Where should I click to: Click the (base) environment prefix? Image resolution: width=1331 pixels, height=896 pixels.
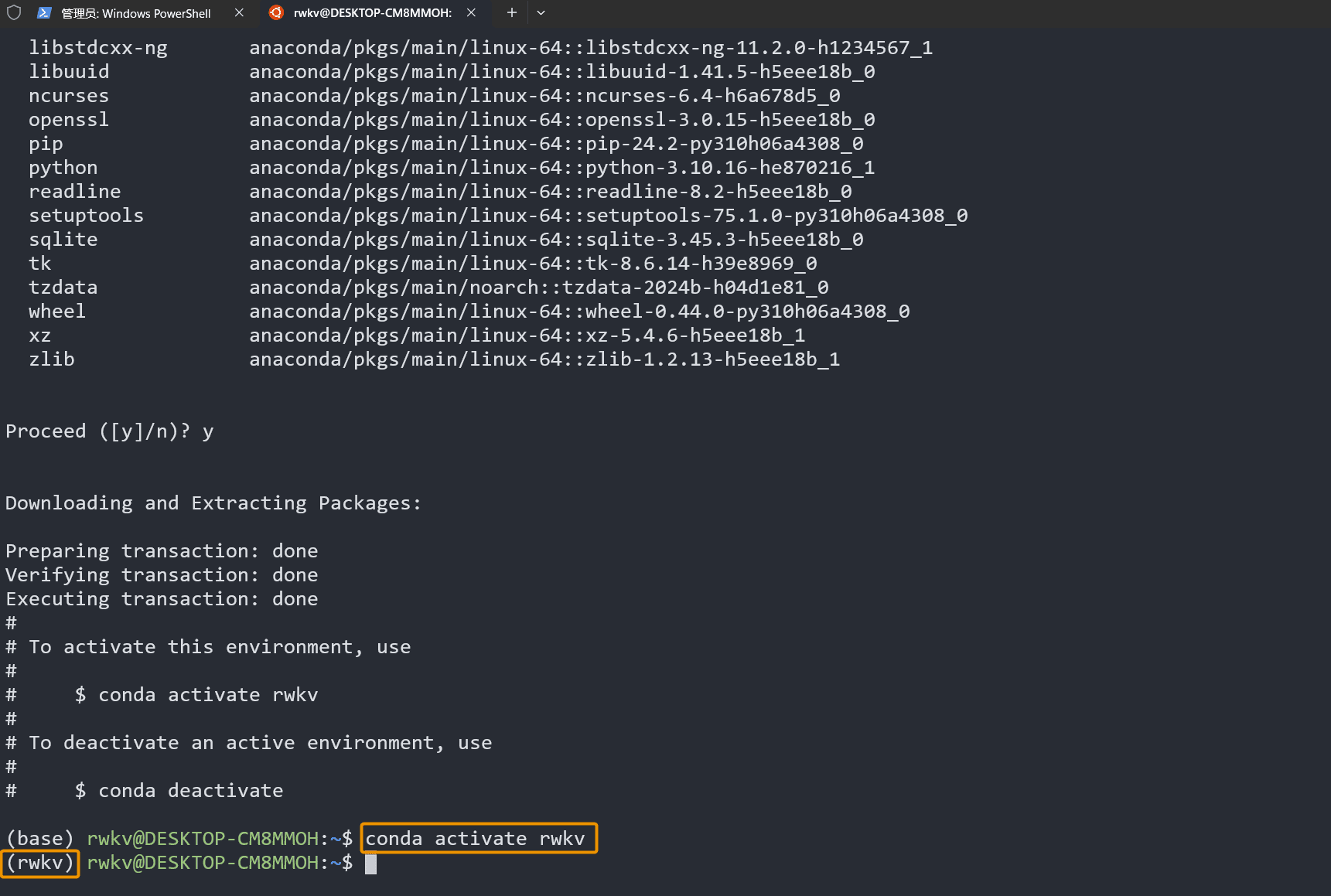(40, 839)
